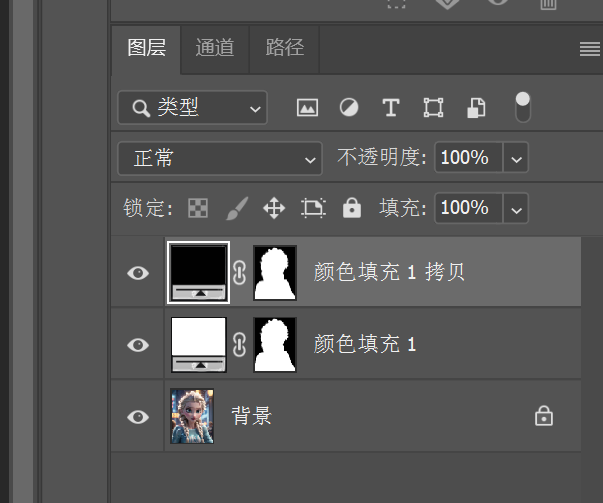Switch to the 图层 tab
This screenshot has width=603, height=503.
[146, 48]
